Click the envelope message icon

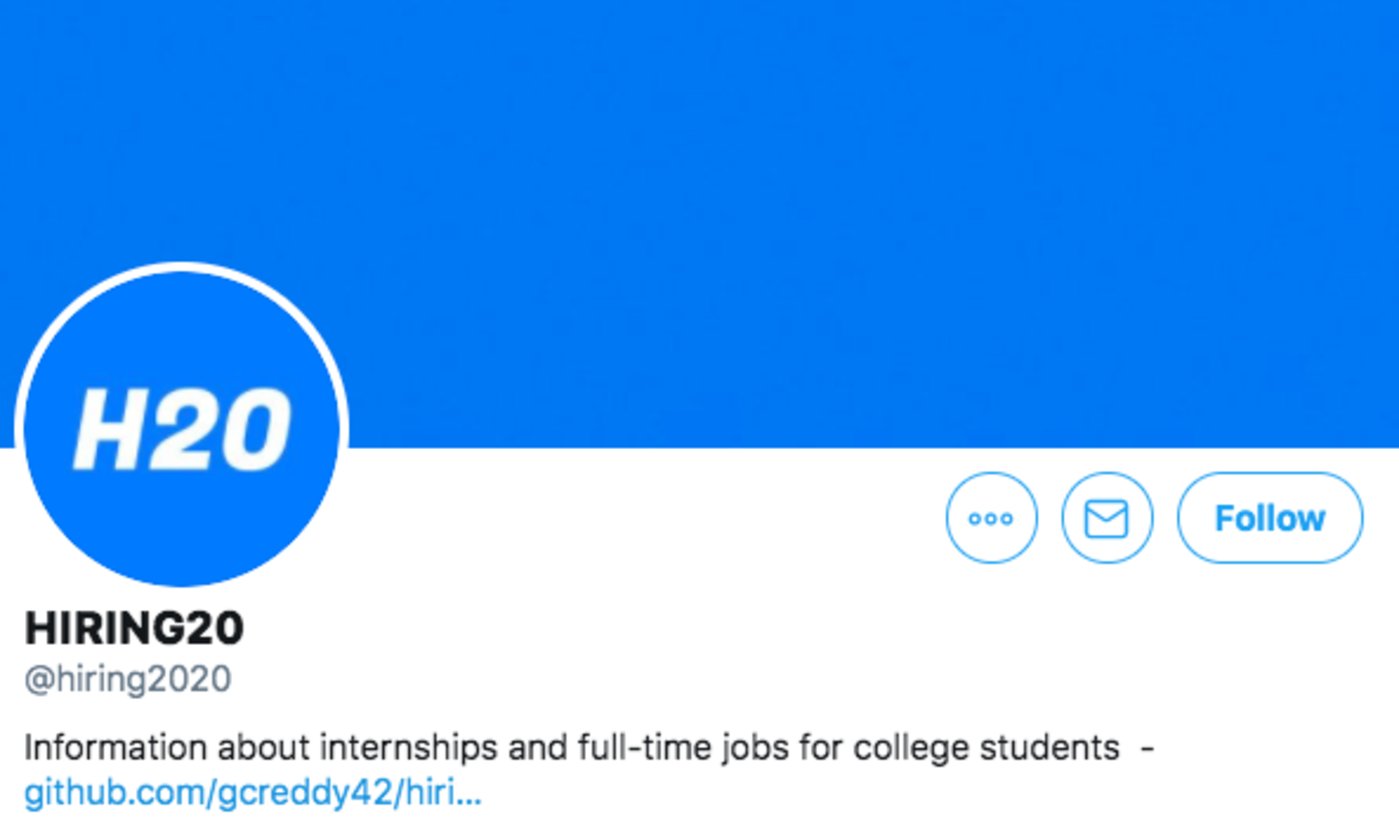[x=1107, y=518]
